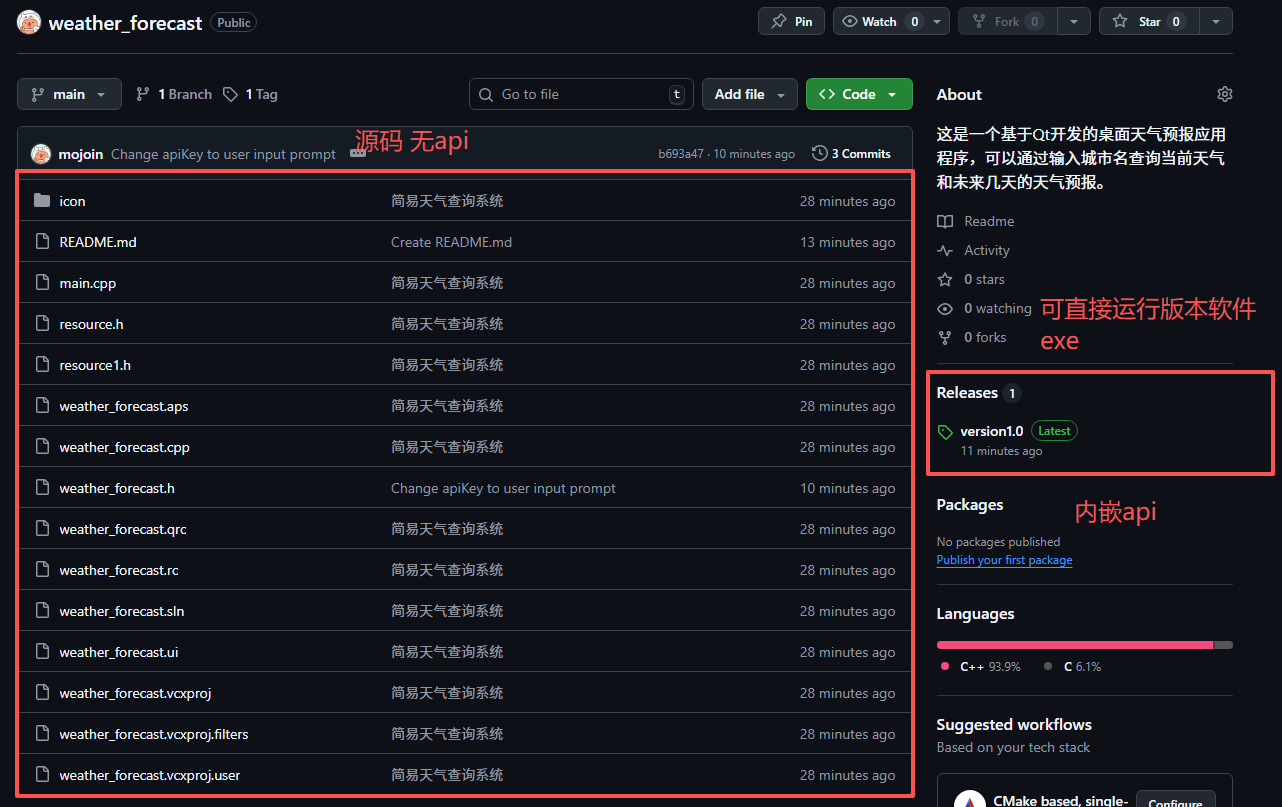Image resolution: width=1282 pixels, height=807 pixels.
Task: Open the 3 Commits history link
Action: (851, 153)
